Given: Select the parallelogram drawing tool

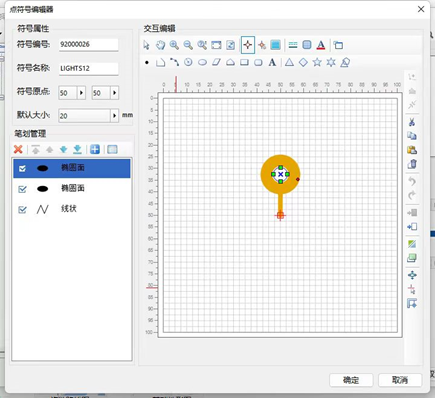Looking at the screenshot, I should coord(216,62).
